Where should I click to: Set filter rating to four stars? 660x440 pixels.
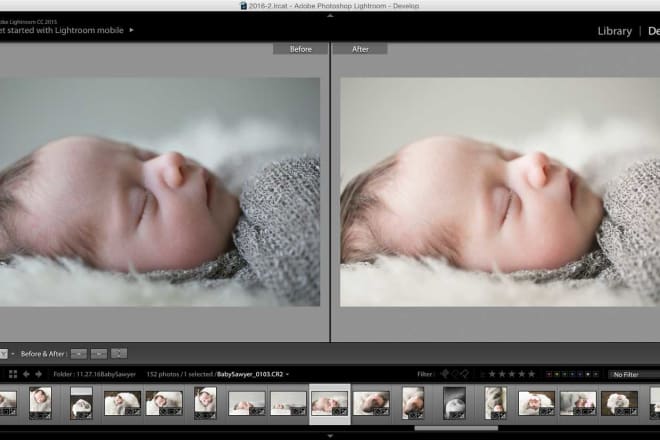[522, 373]
